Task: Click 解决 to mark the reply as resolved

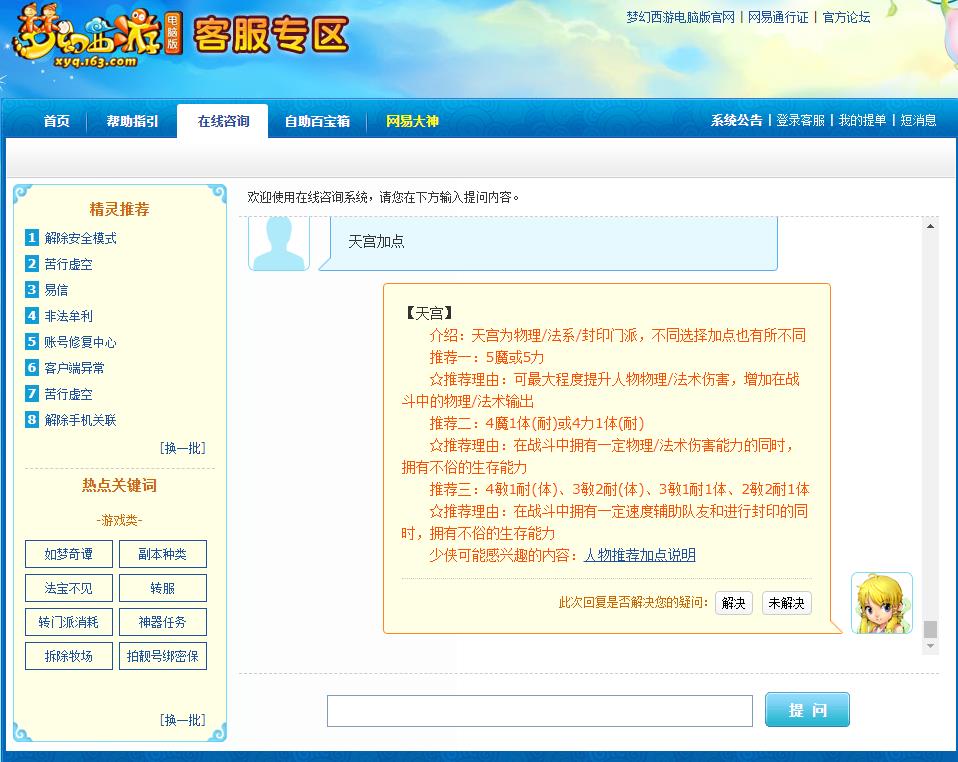Action: point(733,603)
